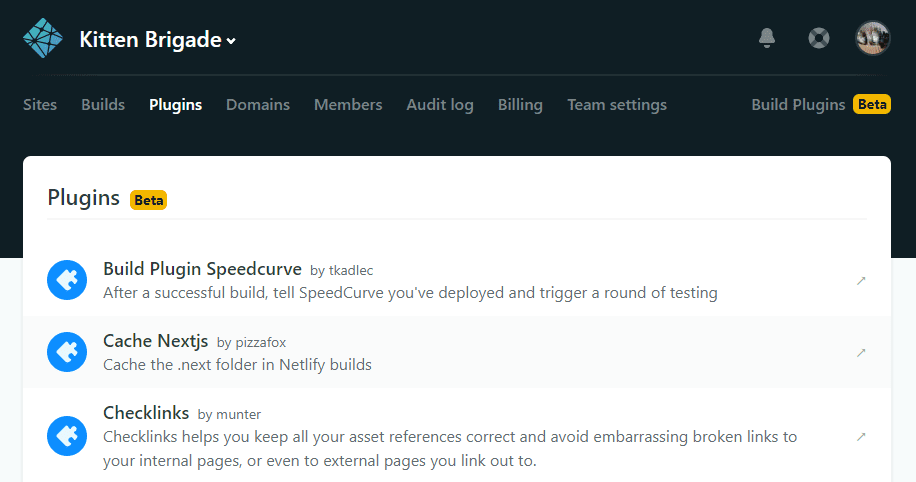Screen dimensions: 916x482
Task: Open the Checklinks plugin title
Action: [146, 412]
